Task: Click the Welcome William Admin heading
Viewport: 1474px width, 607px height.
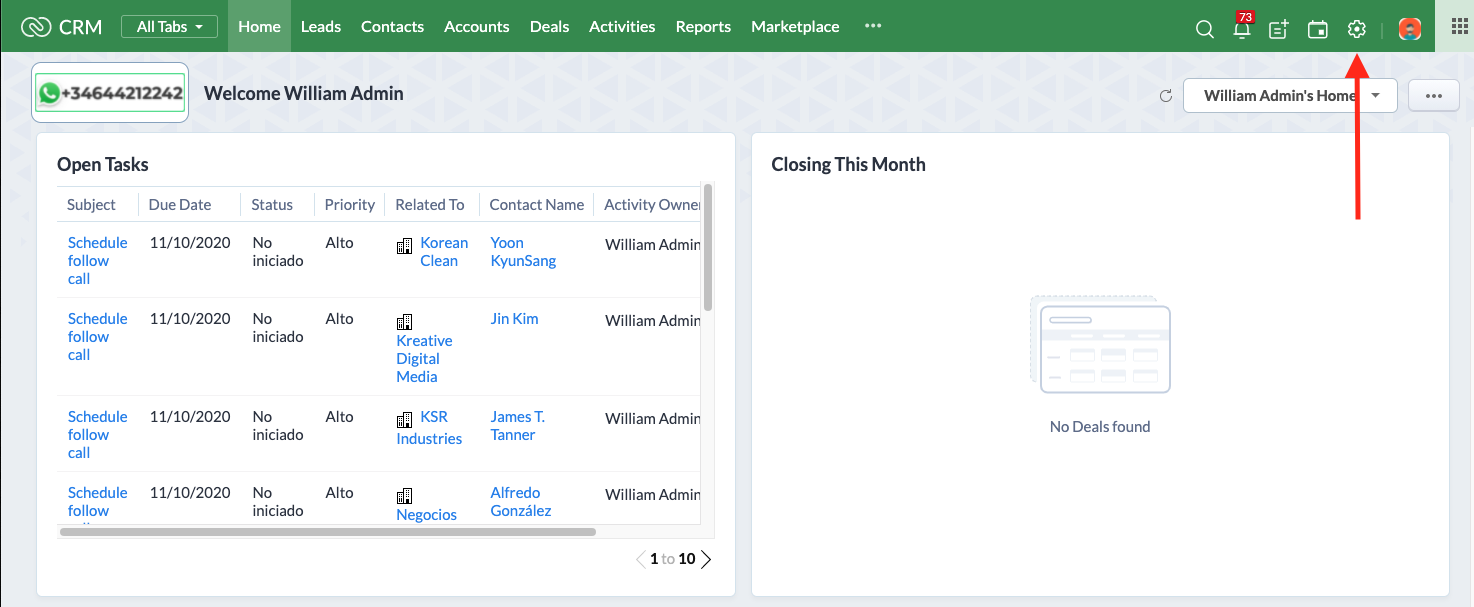Action: (304, 94)
